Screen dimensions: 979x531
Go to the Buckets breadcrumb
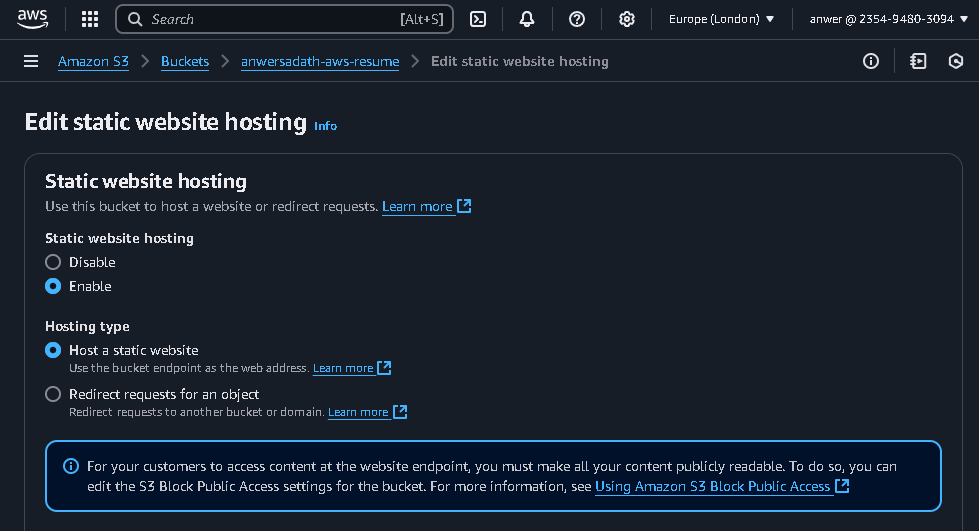click(x=185, y=61)
